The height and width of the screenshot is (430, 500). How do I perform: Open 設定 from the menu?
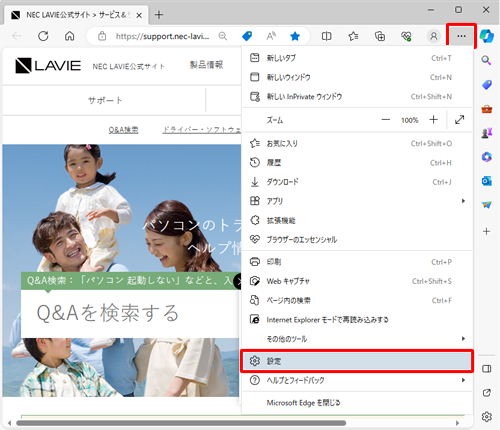click(357, 361)
